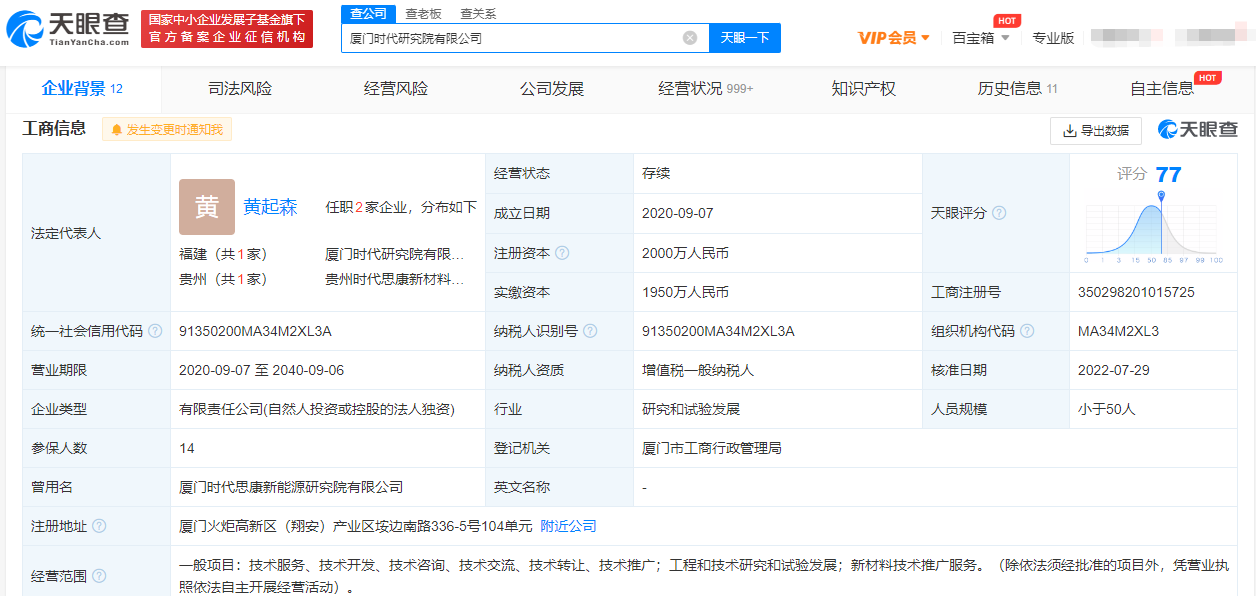Open the 专业版 link
This screenshot has width=1256, height=596.
1053,38
